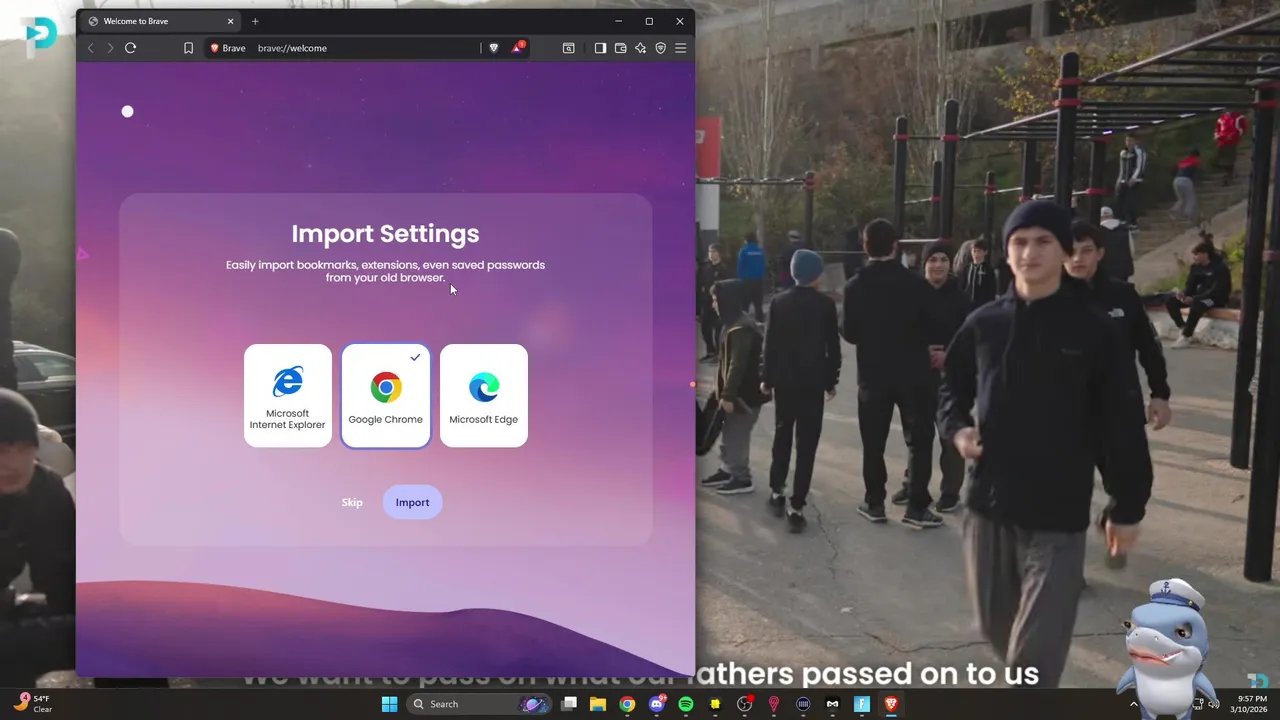Reload the Brave welcome page
This screenshot has width=1280, height=720.
pyautogui.click(x=130, y=48)
